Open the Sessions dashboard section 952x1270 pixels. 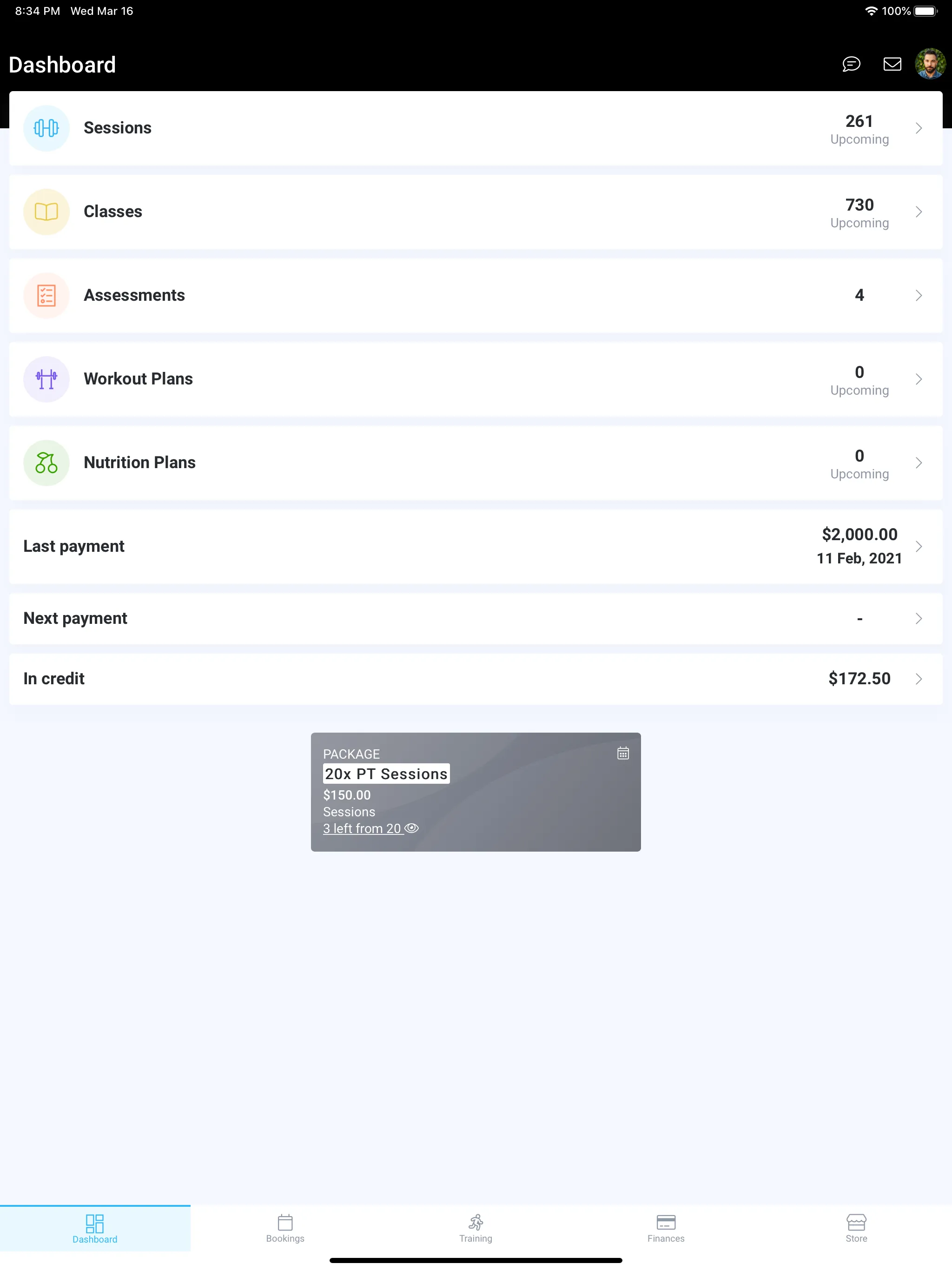(476, 128)
